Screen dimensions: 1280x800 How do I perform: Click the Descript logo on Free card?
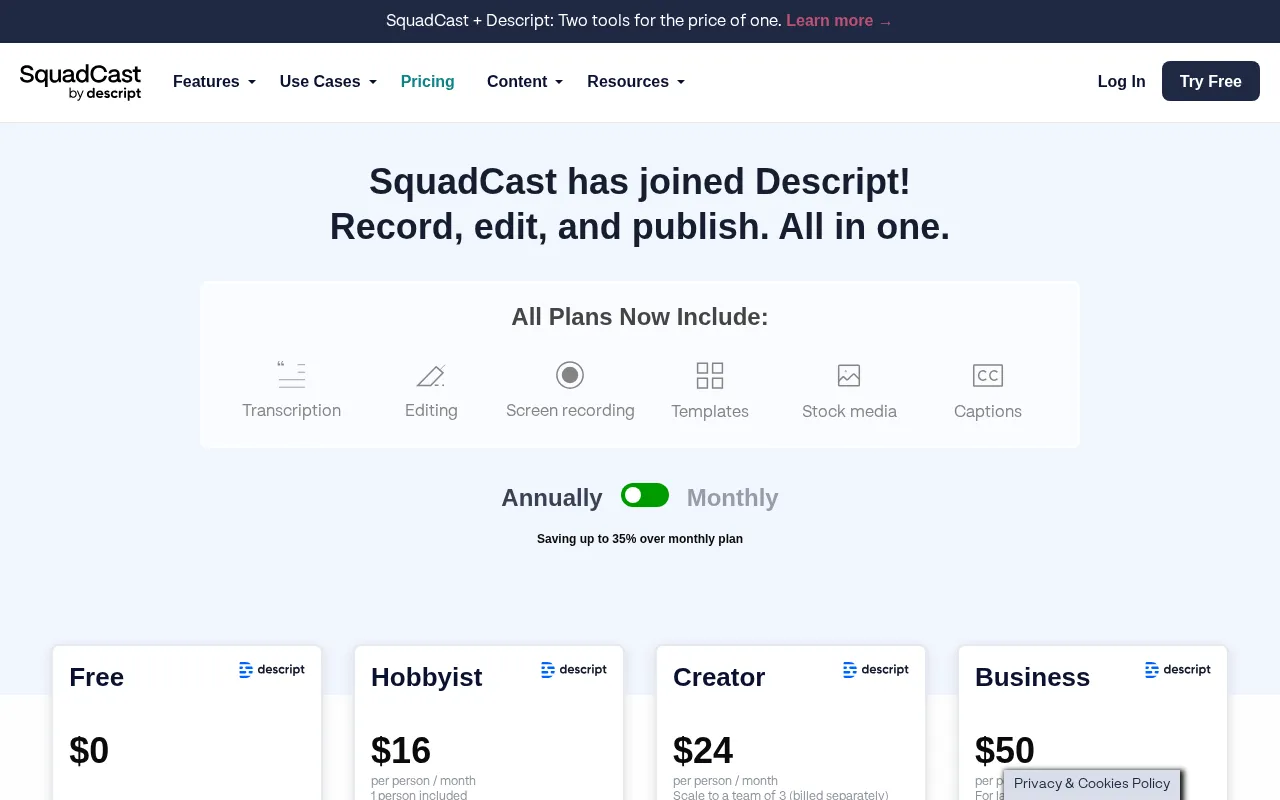pyautogui.click(x=272, y=670)
